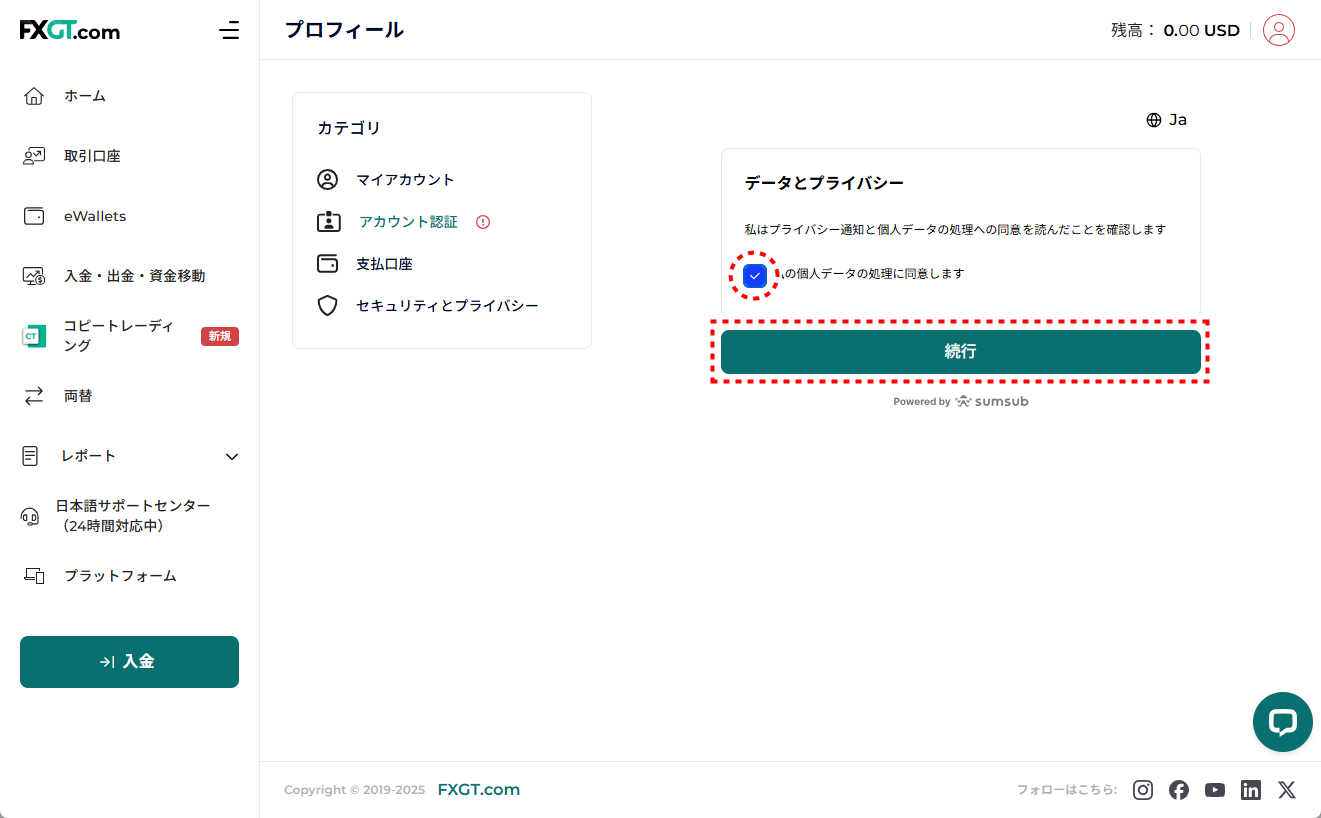Viewport: 1321px width, 818px height.
Task: Open the FXGT.com footer link
Action: point(478,790)
